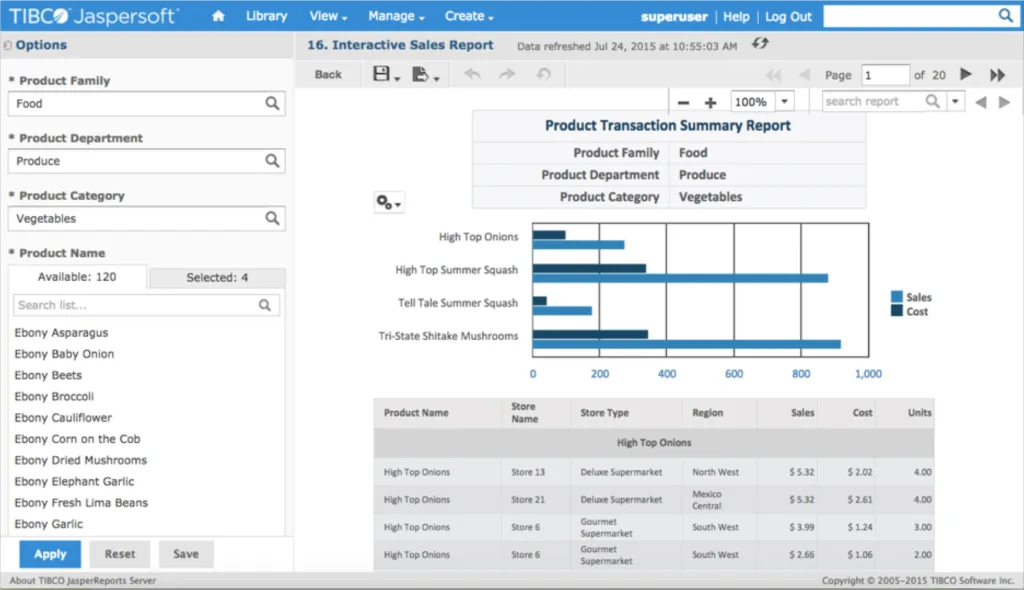The height and width of the screenshot is (590, 1024).
Task: Open the View menu
Action: click(328, 16)
